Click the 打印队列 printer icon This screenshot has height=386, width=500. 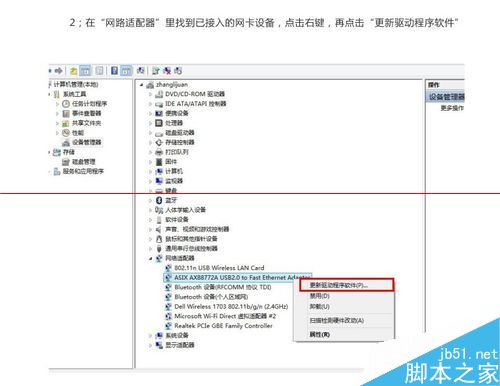159,152
